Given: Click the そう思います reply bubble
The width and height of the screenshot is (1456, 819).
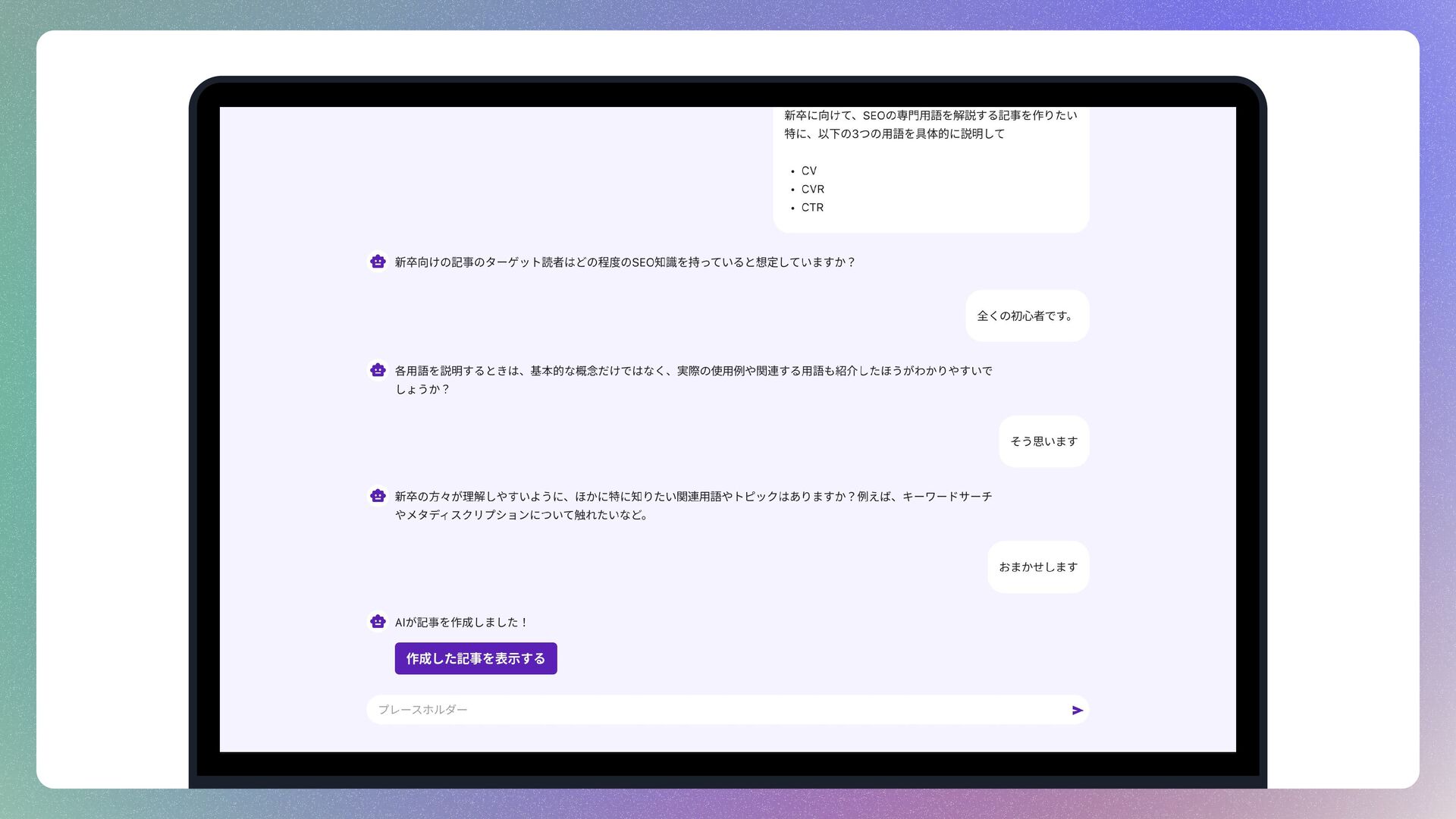Looking at the screenshot, I should [1043, 441].
